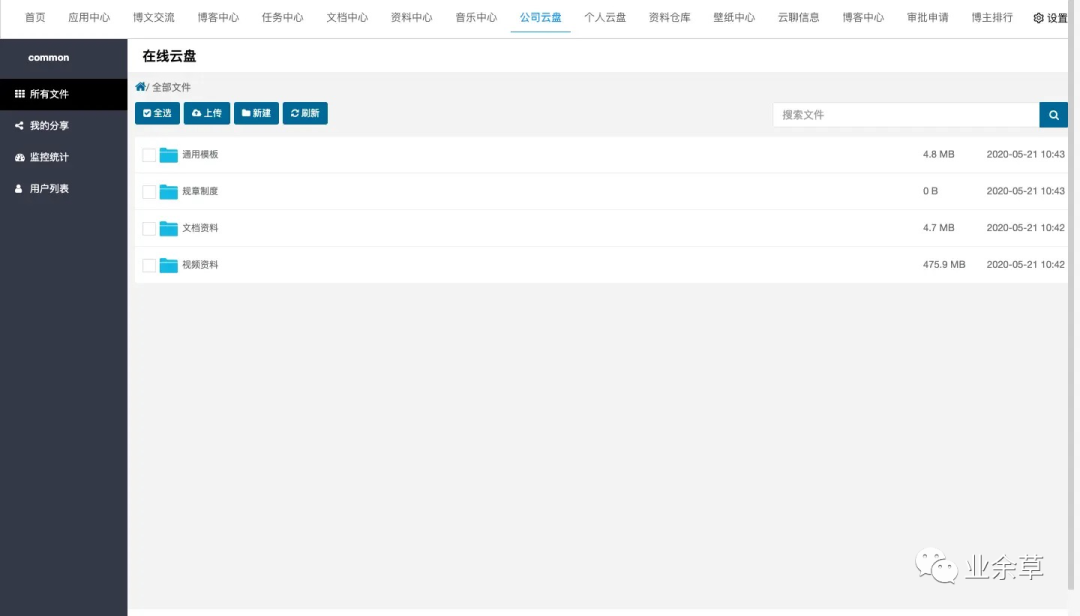
Task: Click the 文档资料 folder name
Action: (200, 227)
